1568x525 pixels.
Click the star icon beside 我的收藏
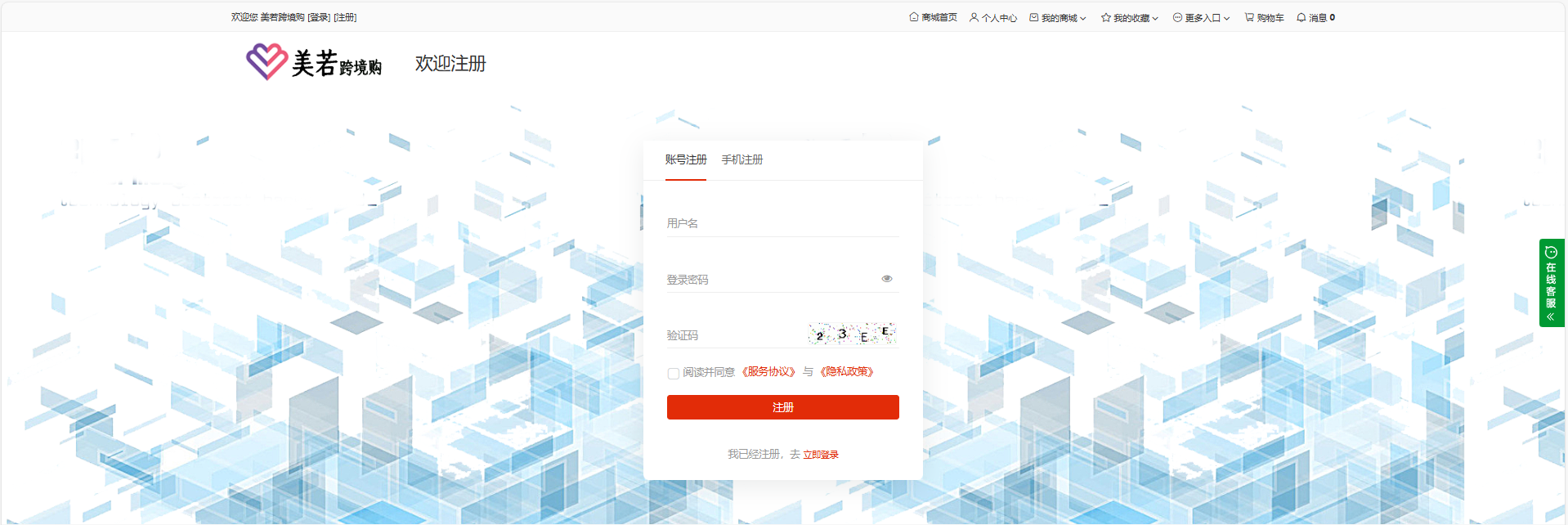click(1105, 17)
